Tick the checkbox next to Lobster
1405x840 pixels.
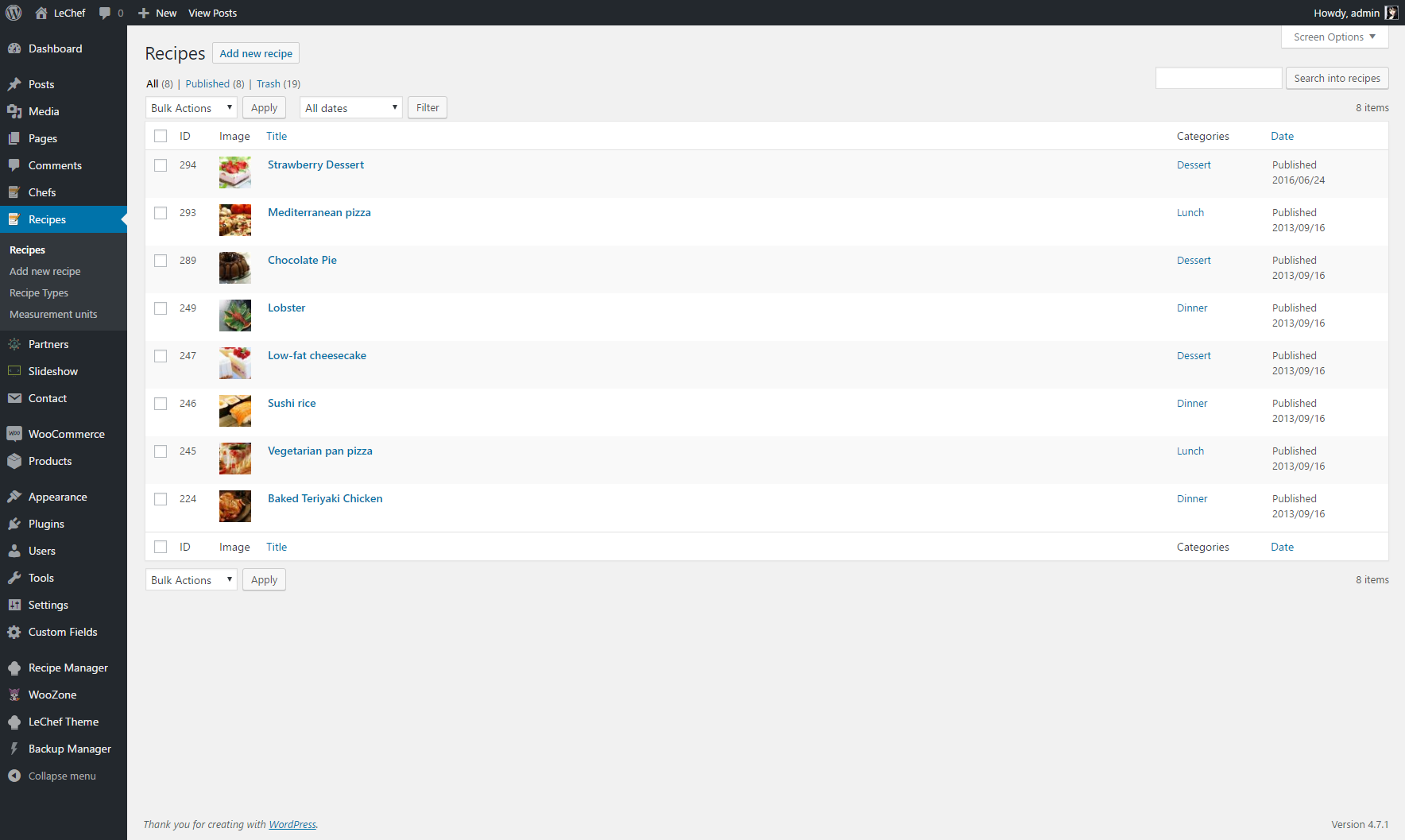[161, 308]
